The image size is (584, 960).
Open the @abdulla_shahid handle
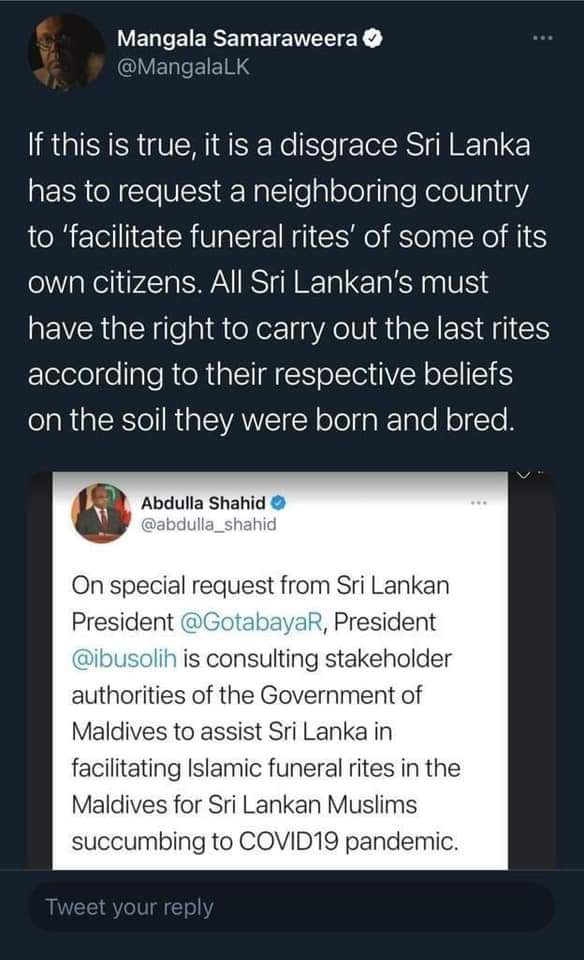tap(209, 525)
